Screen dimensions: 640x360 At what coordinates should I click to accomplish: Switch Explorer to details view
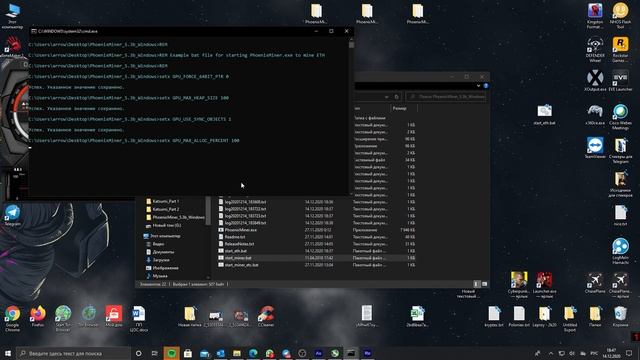pos(476,284)
